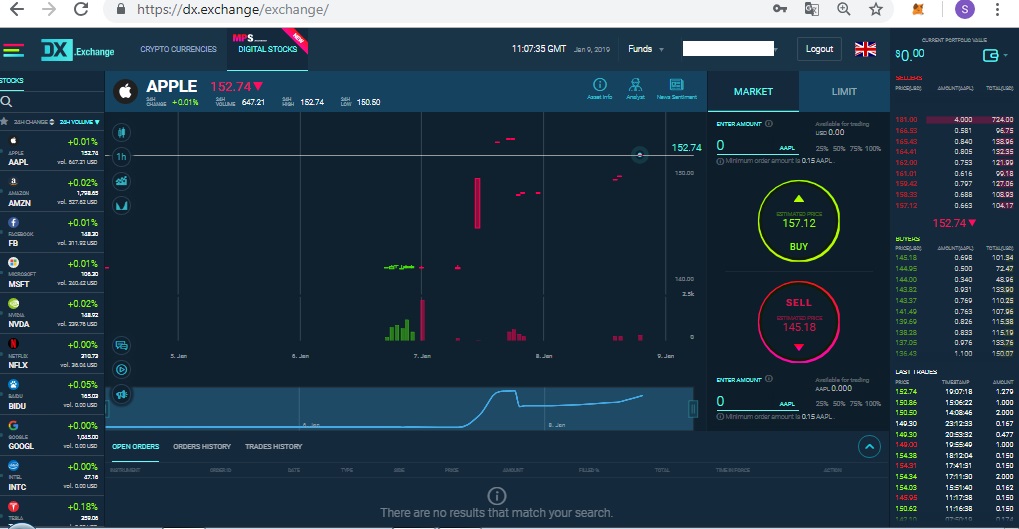Select the Stocks list tab
The height and width of the screenshot is (529, 1019).
tap(12, 81)
